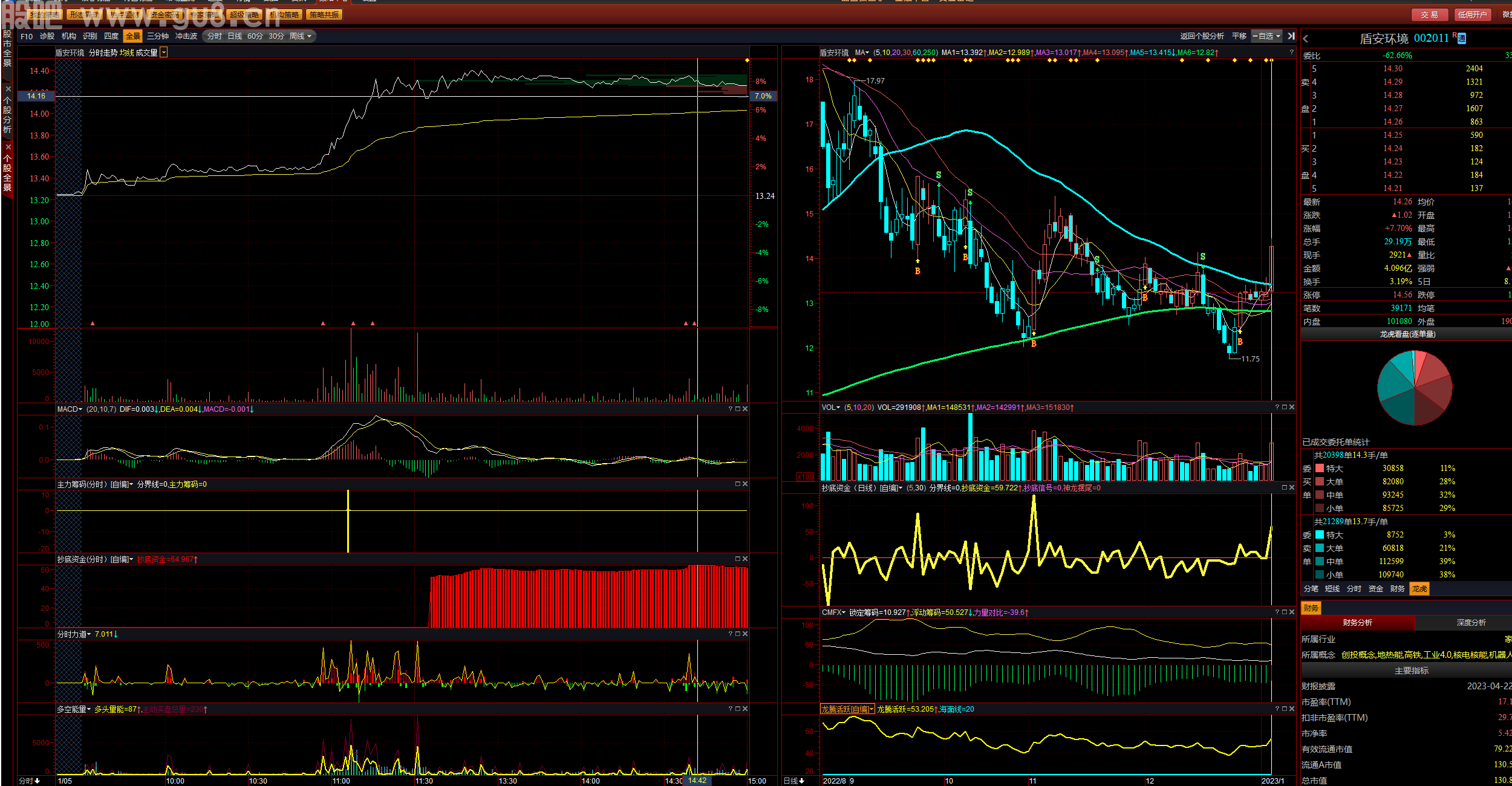
Task: Close the MACD indicator panel
Action: tap(745, 409)
